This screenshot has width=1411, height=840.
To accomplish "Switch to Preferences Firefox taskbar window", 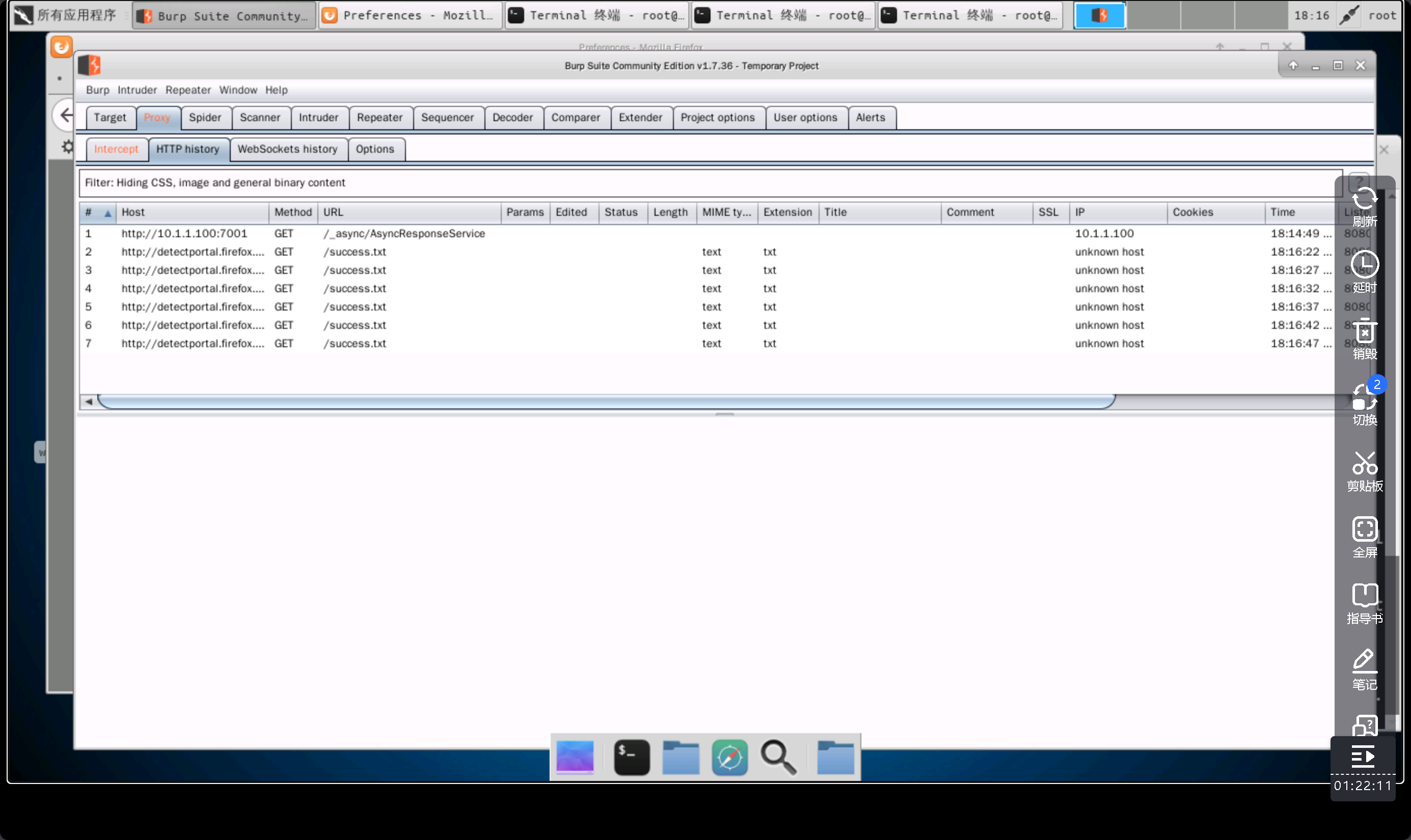I will [x=410, y=15].
